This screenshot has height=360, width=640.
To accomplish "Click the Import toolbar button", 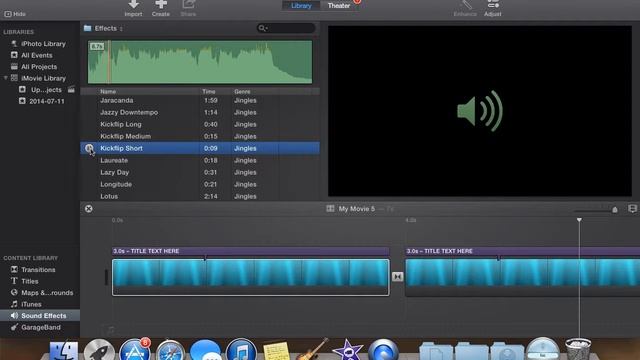I will tap(133, 9).
